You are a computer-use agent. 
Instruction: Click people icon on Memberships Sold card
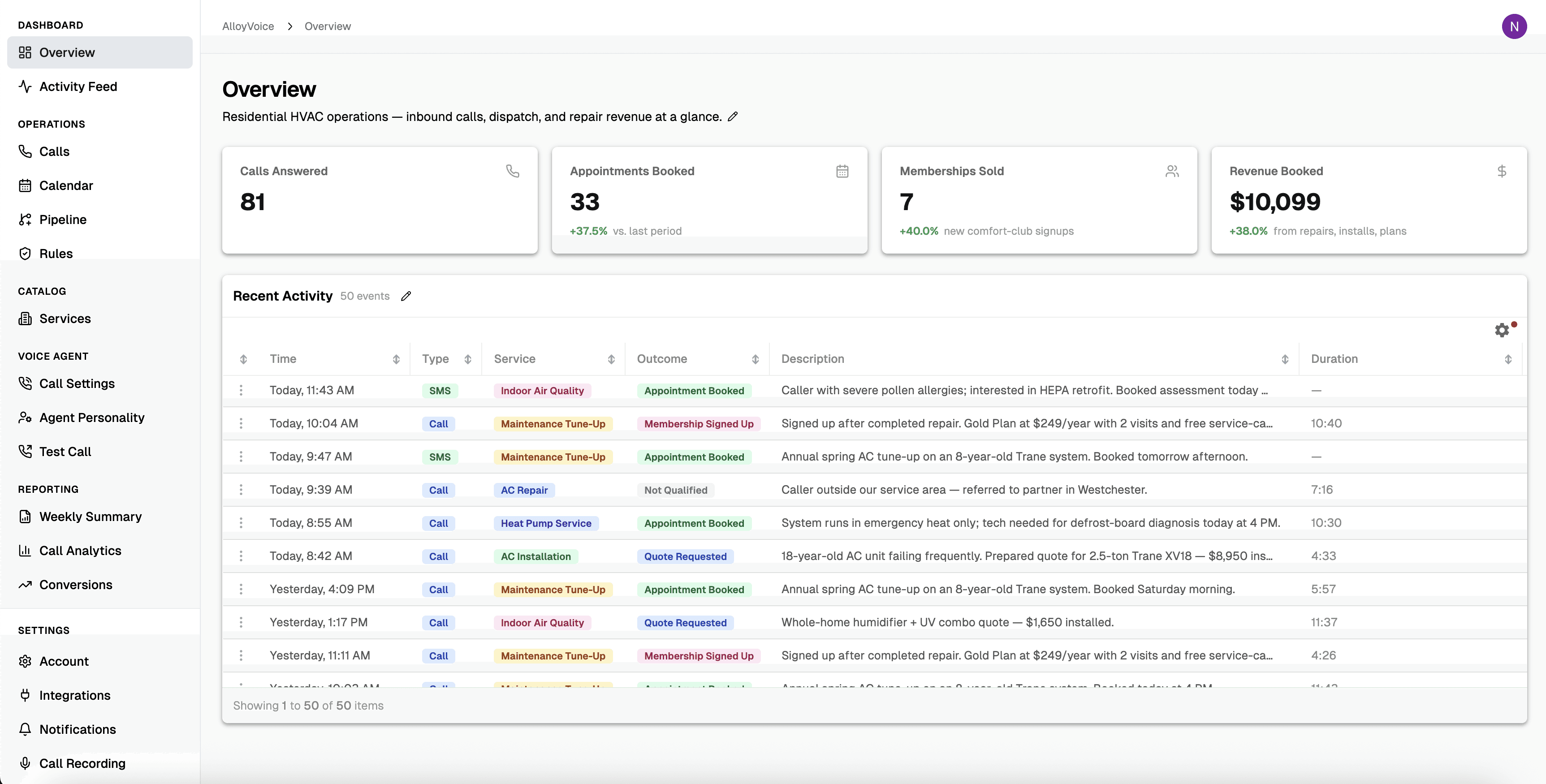click(x=1172, y=171)
